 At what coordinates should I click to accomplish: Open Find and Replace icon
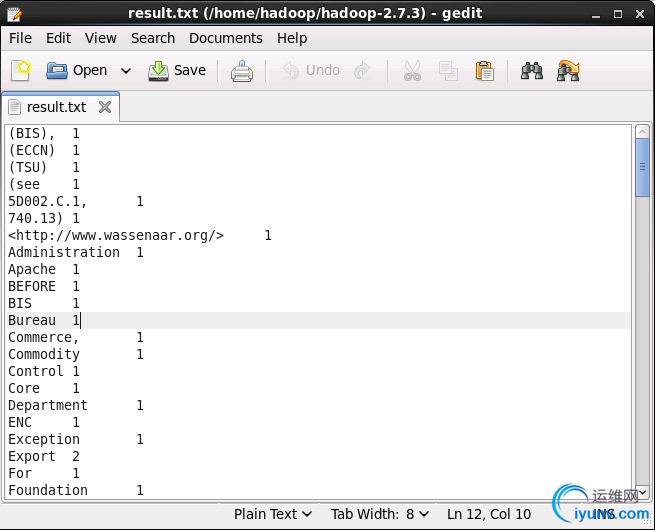point(568,71)
